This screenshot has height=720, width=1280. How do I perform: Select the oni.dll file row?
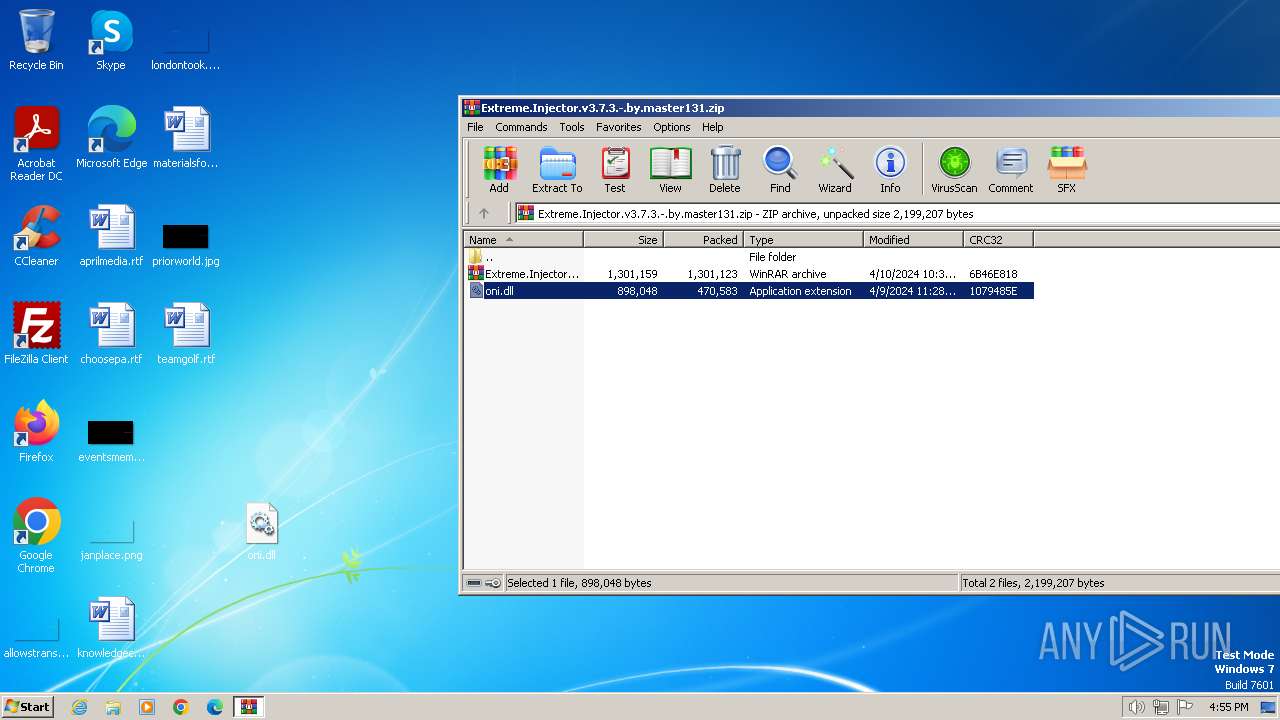pyautogui.click(x=749, y=291)
